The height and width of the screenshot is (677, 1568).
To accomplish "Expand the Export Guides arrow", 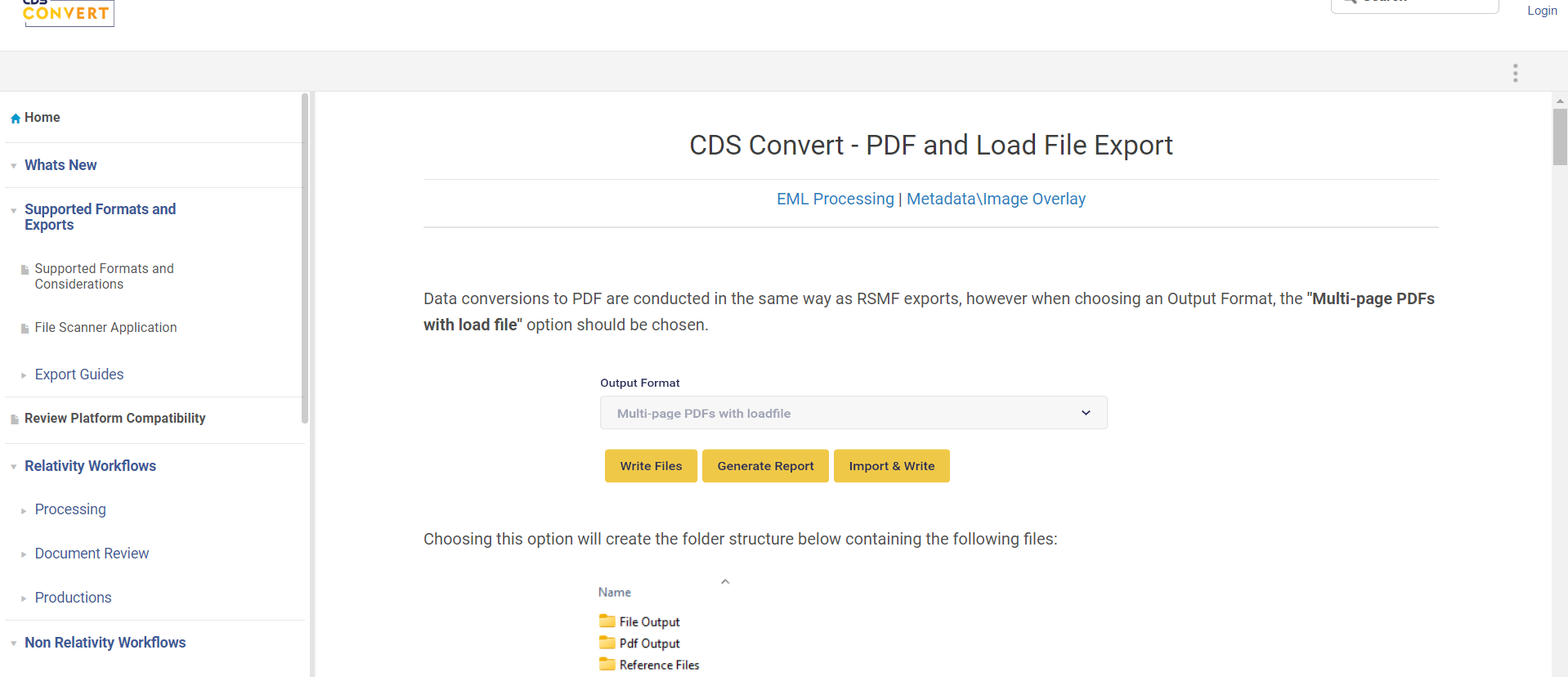I will (24, 375).
